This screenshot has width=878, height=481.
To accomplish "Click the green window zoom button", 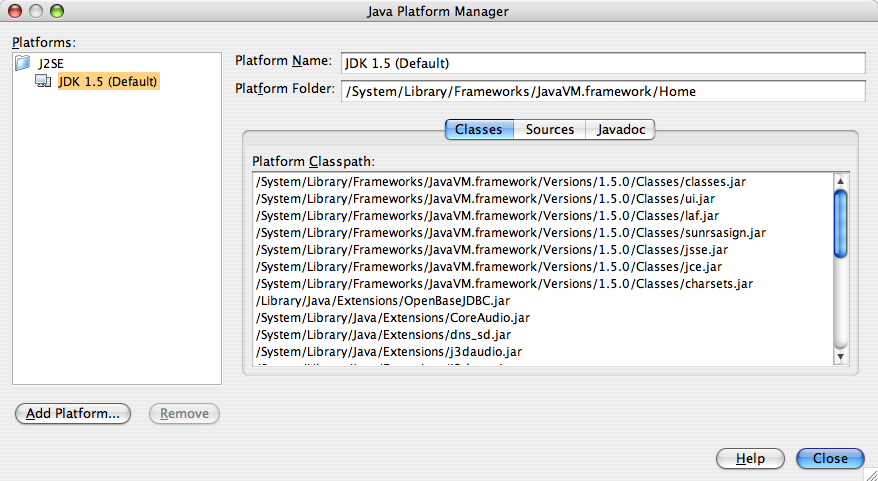I will point(57,11).
